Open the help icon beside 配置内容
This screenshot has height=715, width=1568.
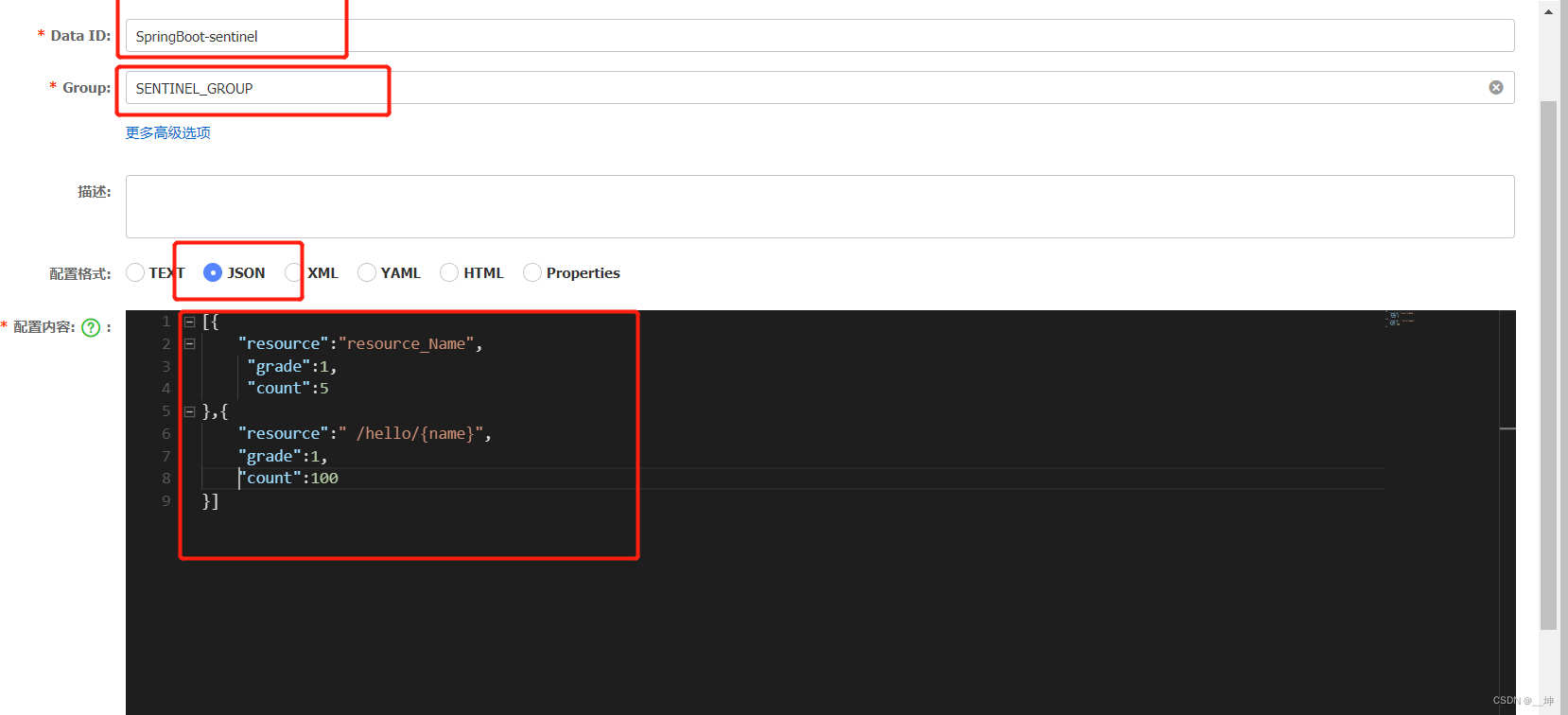[91, 327]
